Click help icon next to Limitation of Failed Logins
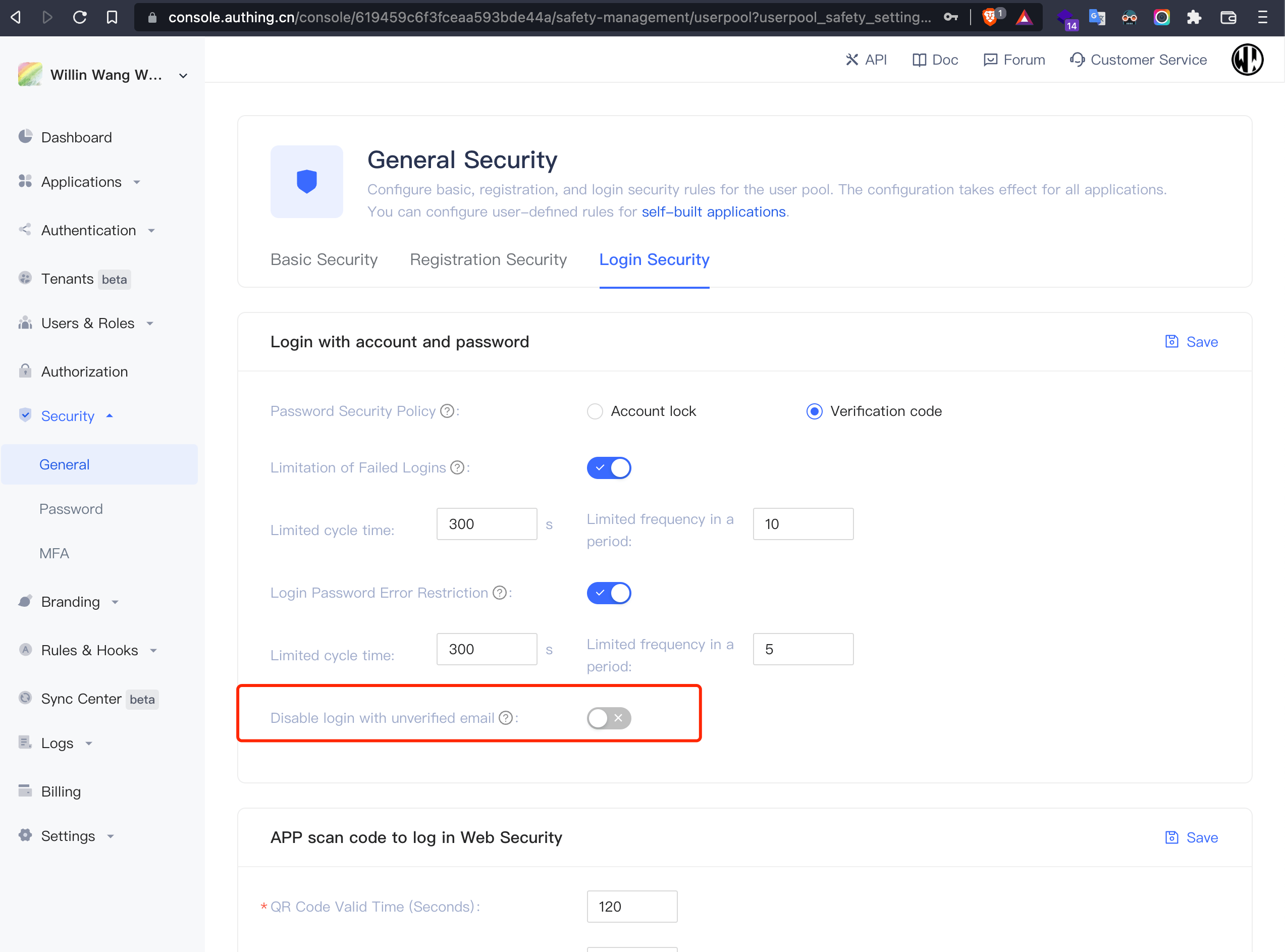The width and height of the screenshot is (1285, 952). (x=457, y=467)
